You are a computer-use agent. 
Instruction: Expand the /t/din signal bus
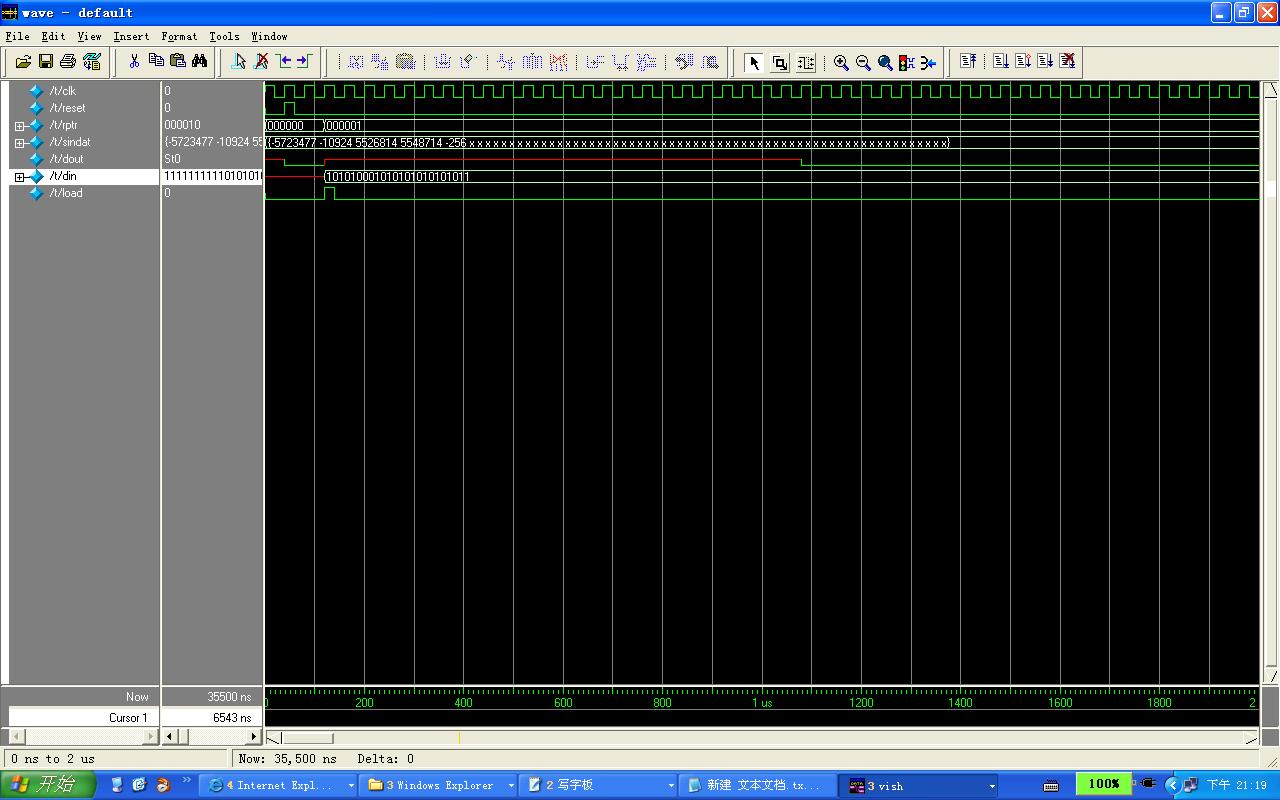pos(19,177)
